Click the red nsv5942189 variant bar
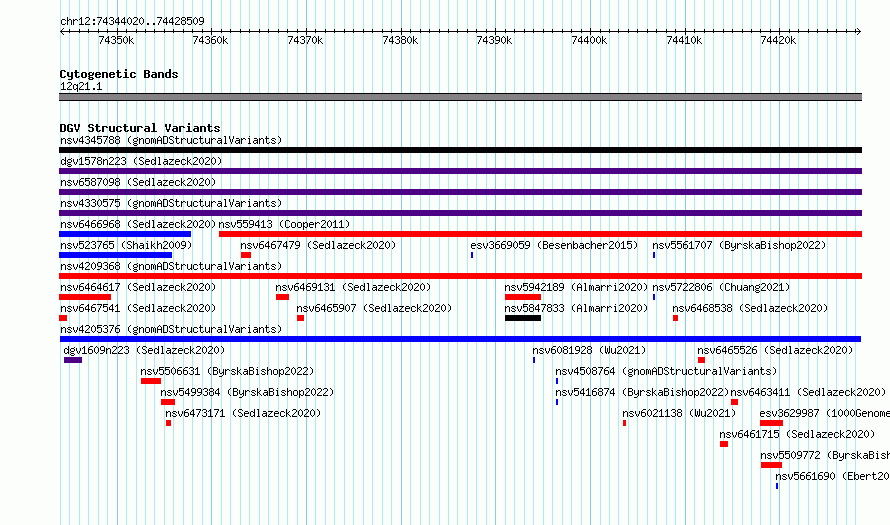Image resolution: width=890 pixels, height=525 pixels. coord(523,297)
